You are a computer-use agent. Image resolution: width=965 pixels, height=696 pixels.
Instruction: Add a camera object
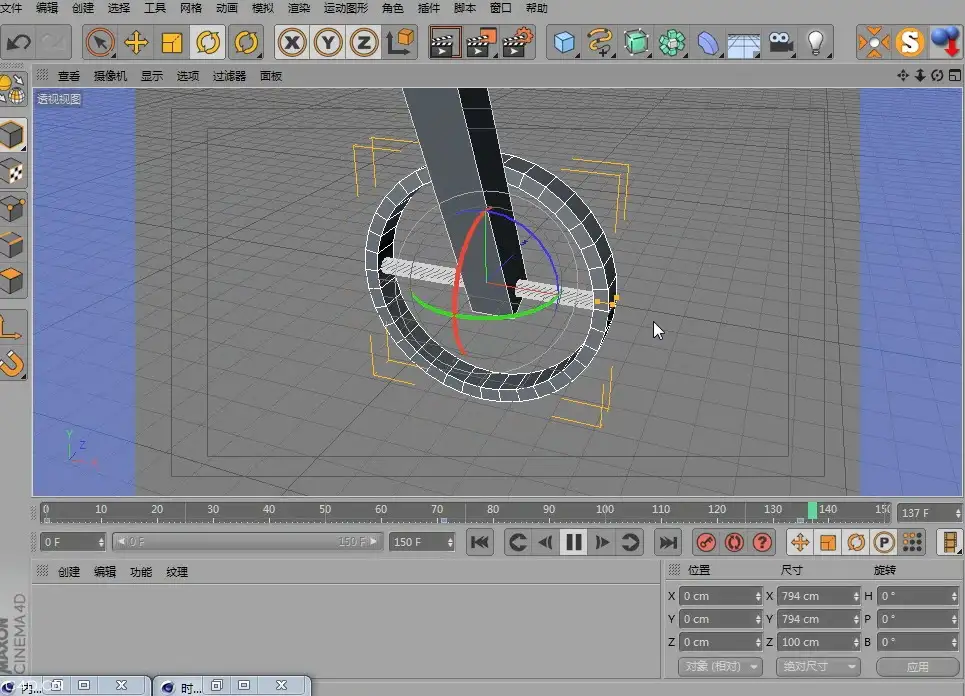780,42
